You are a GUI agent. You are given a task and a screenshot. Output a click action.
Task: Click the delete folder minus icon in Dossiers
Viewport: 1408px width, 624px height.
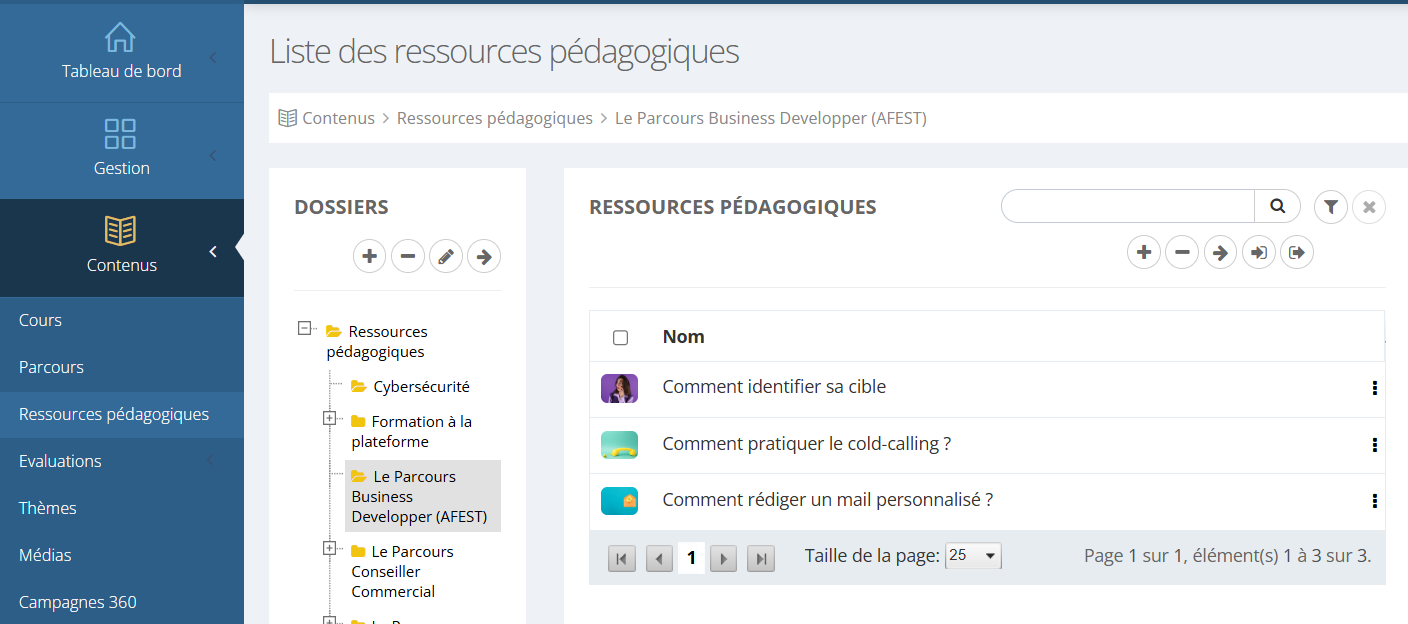(x=407, y=257)
